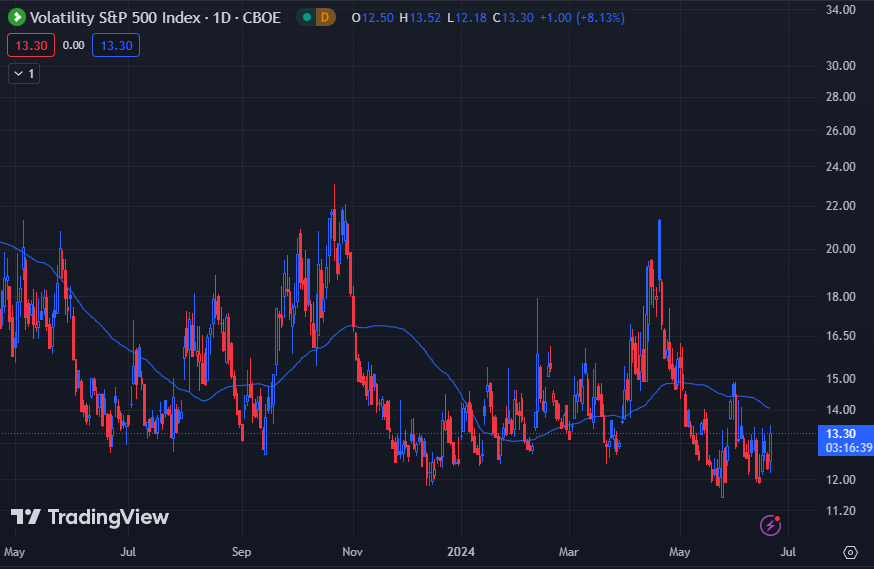Click the high value H13.52

[420, 18]
